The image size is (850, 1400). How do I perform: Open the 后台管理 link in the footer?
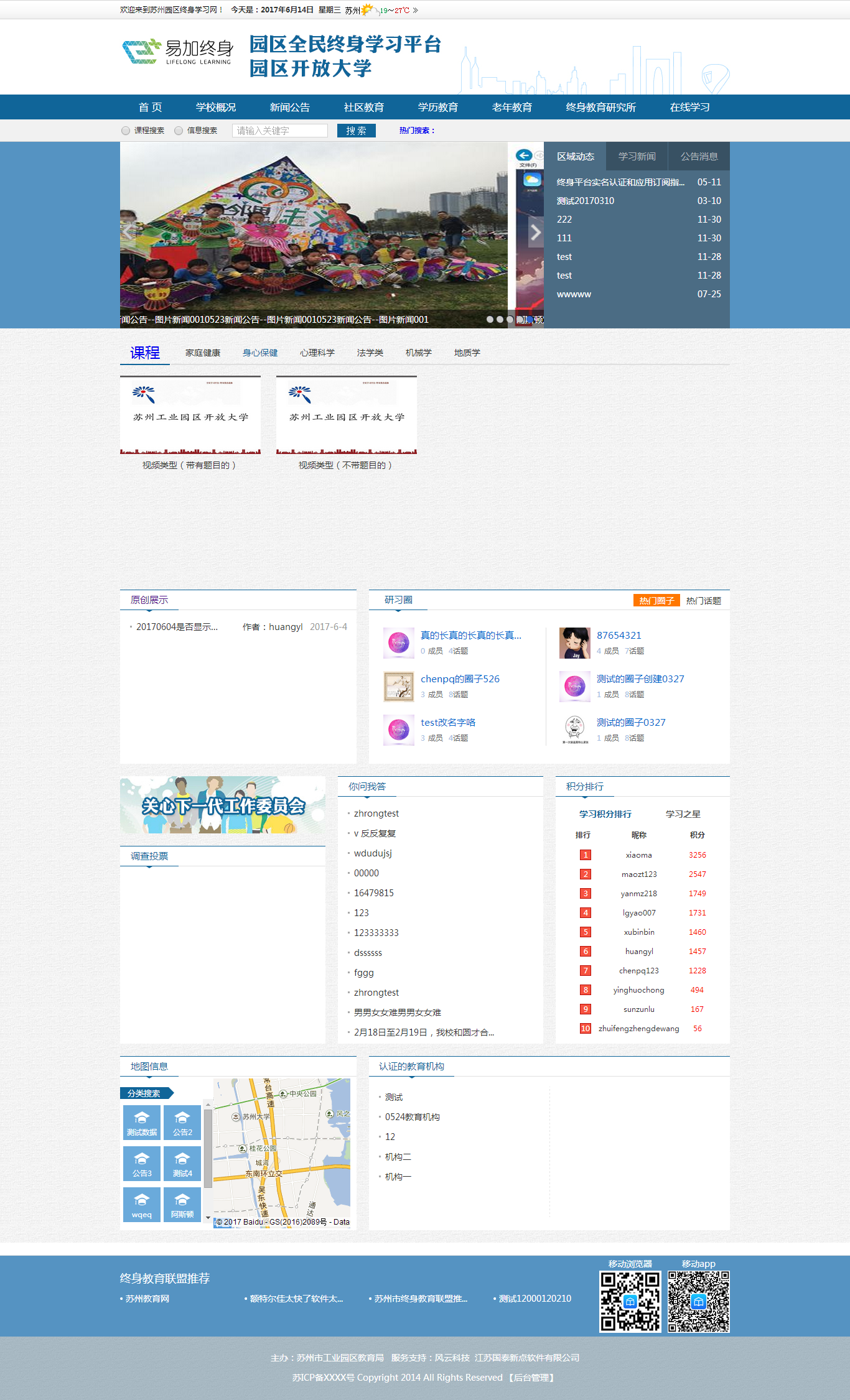pyautogui.click(x=531, y=1378)
